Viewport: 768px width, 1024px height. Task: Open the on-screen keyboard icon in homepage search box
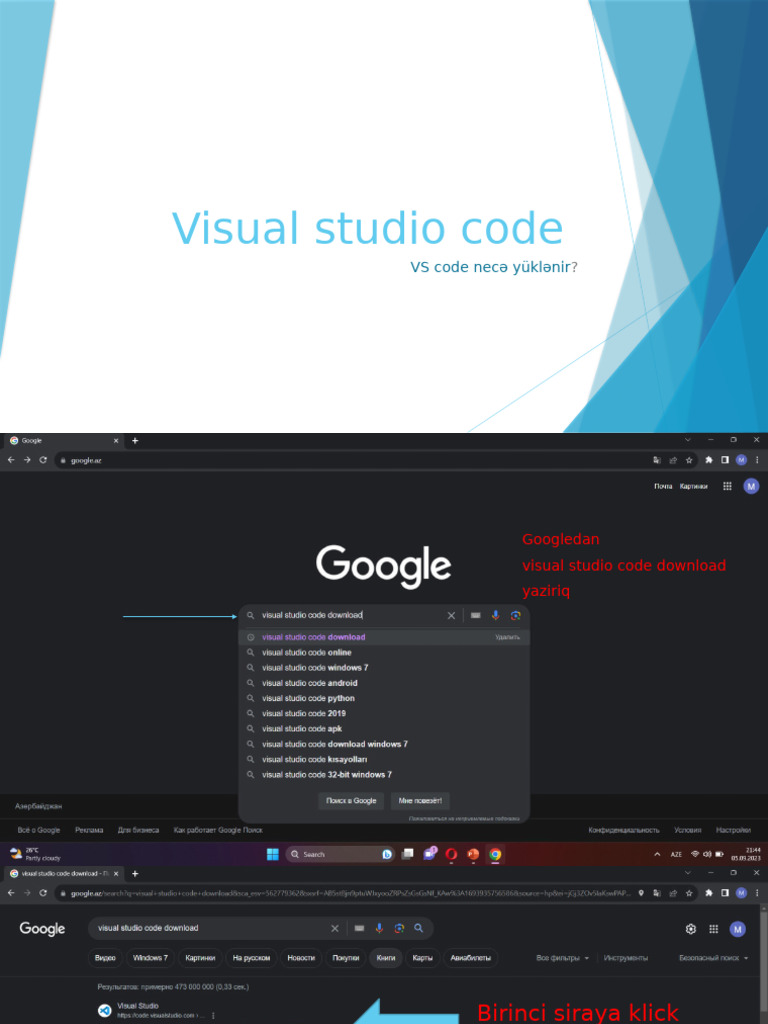[x=475, y=615]
